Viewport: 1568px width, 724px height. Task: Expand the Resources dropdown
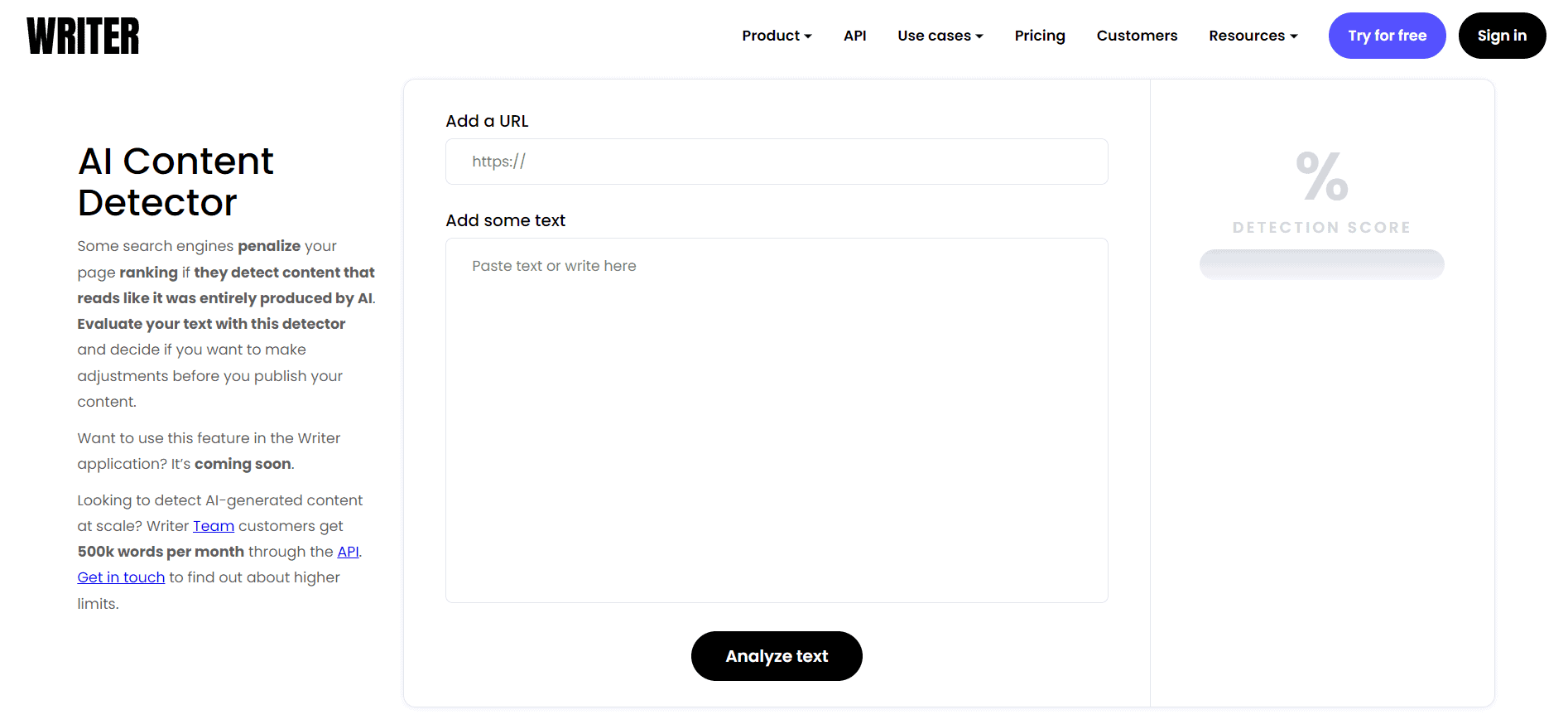click(x=1253, y=36)
